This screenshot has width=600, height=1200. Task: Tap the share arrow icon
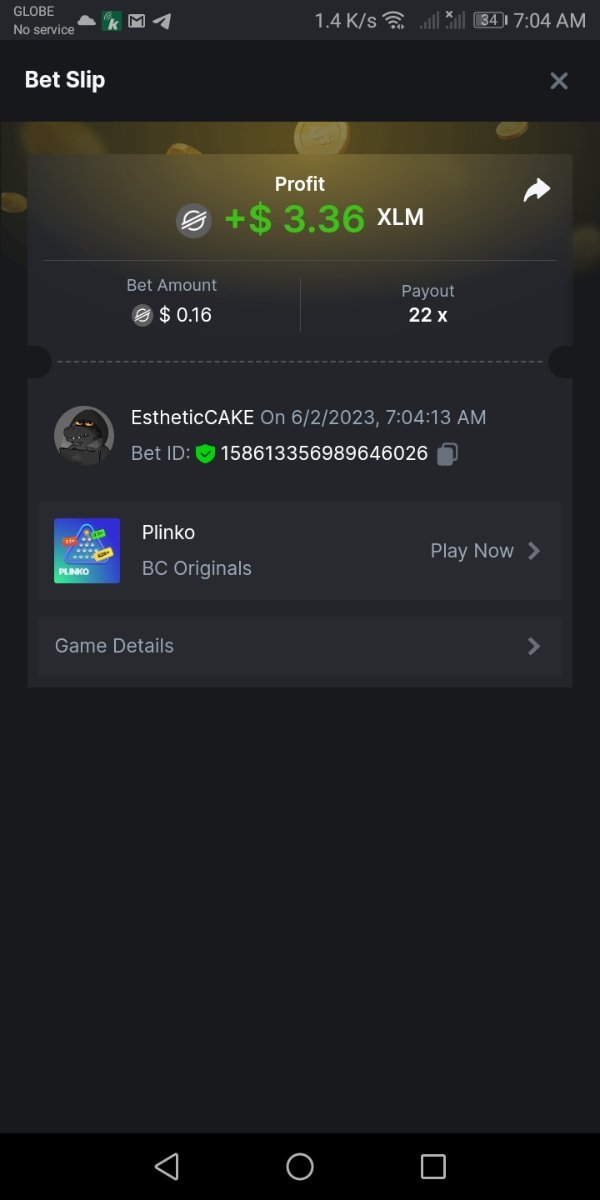(x=537, y=190)
